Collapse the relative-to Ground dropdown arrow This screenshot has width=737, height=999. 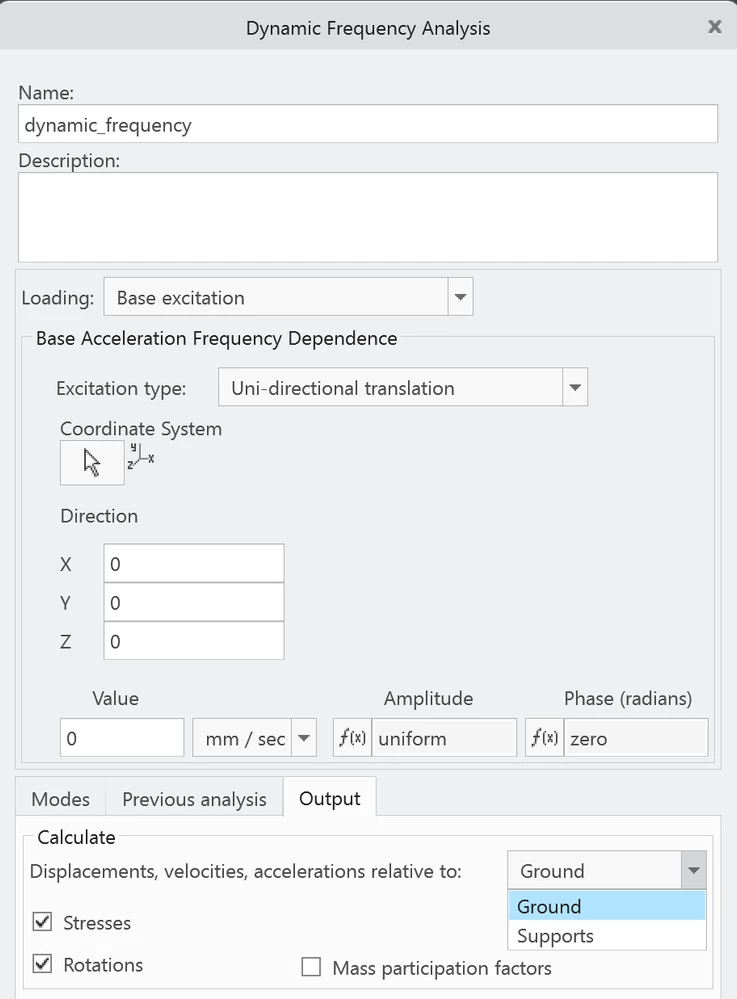tap(693, 870)
